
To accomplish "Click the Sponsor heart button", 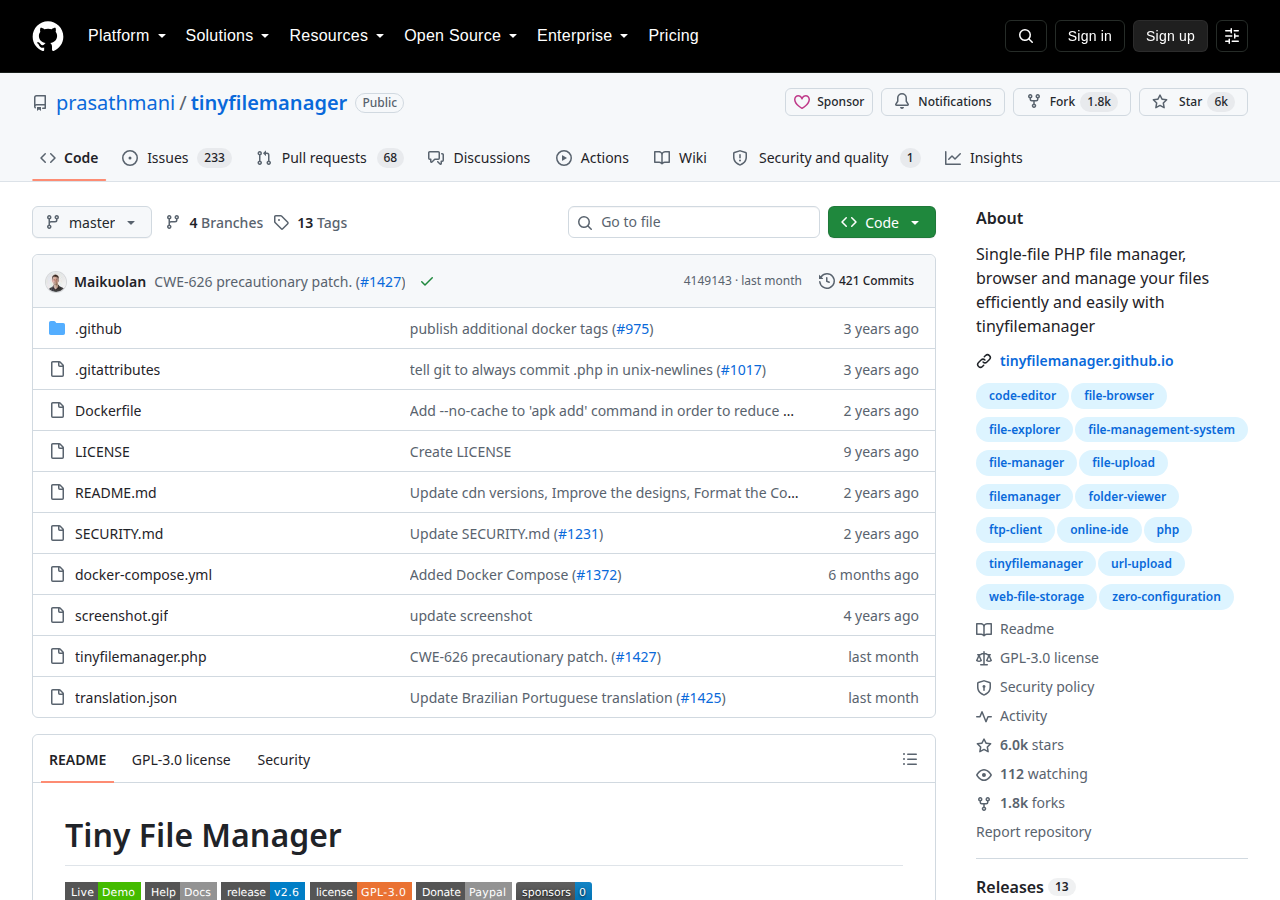I will (829, 102).
